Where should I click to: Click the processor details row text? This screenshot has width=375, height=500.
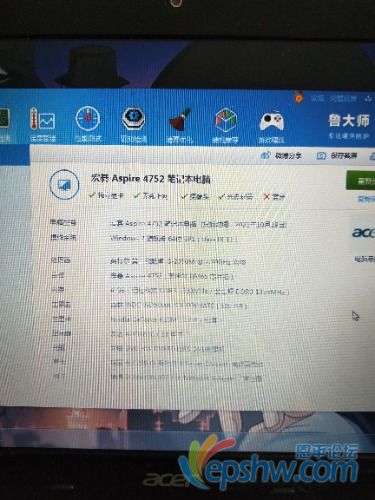pyautogui.click(x=178, y=261)
